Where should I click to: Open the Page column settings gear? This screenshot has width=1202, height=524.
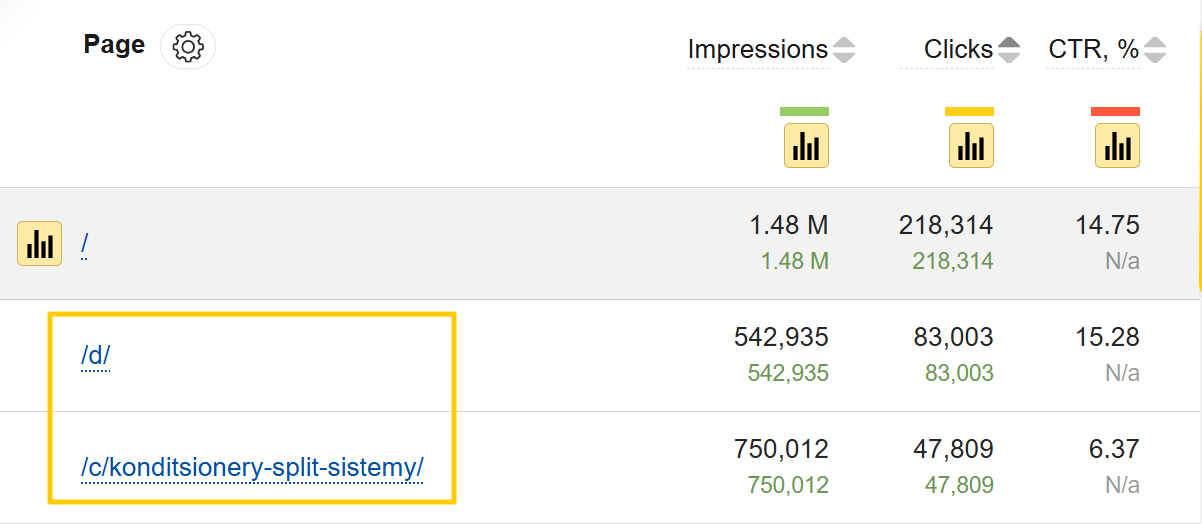(188, 47)
